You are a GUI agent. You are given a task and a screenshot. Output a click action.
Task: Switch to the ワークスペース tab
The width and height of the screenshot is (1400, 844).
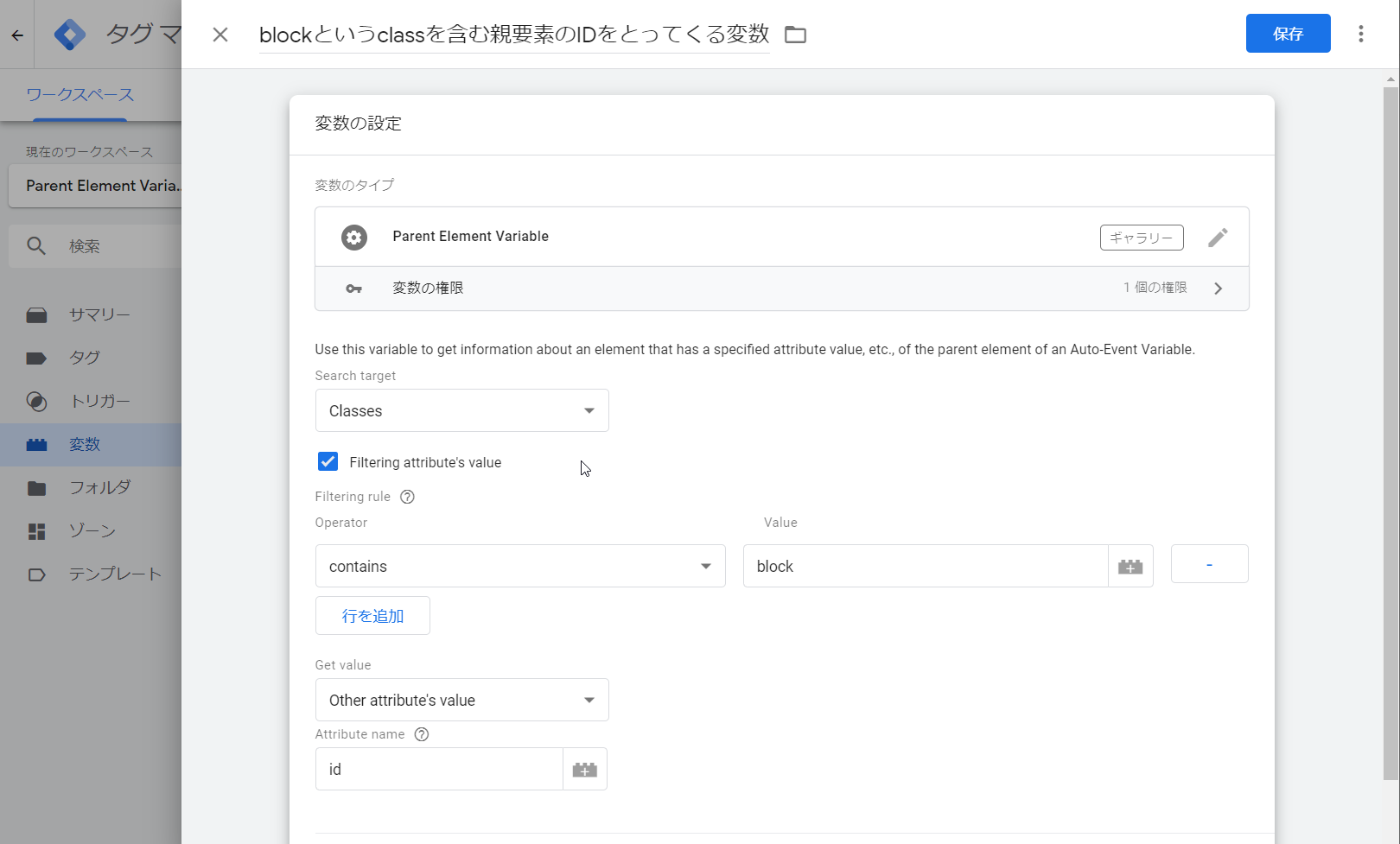(x=80, y=95)
